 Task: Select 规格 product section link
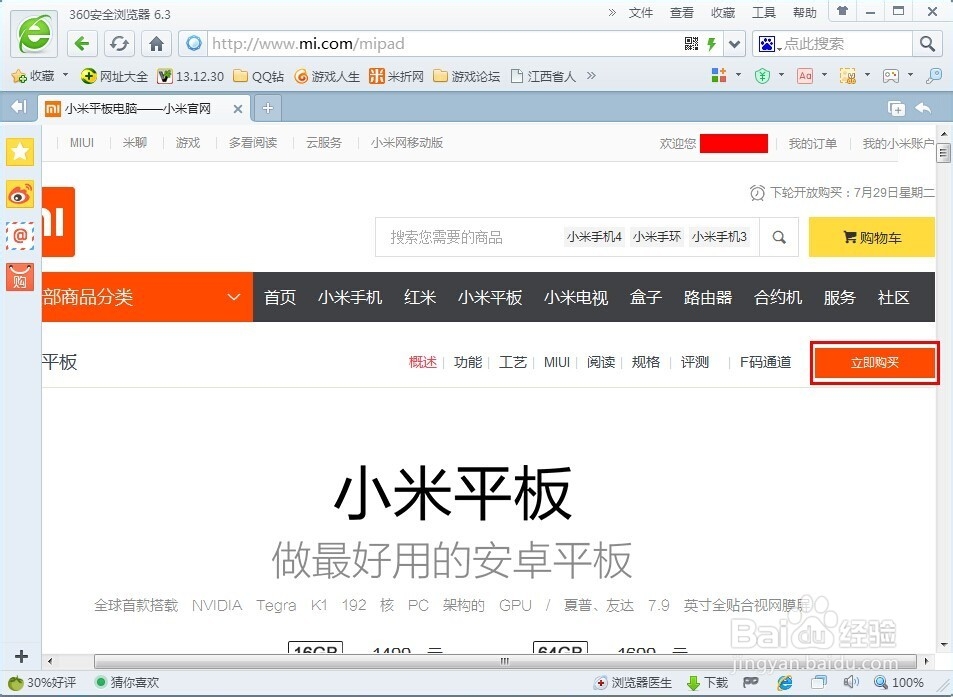click(645, 362)
